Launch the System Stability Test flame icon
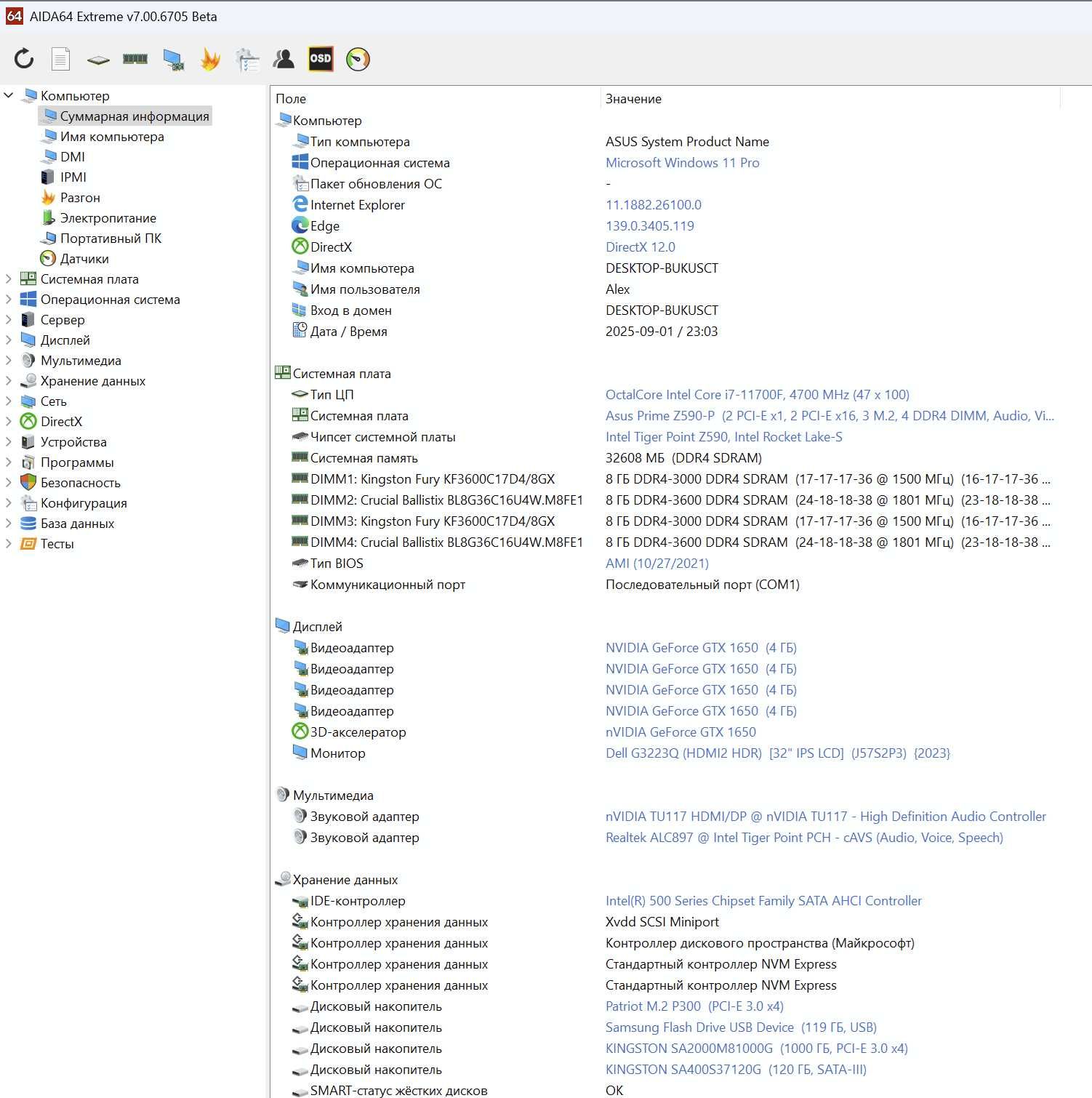The height and width of the screenshot is (1098, 1092). [210, 59]
